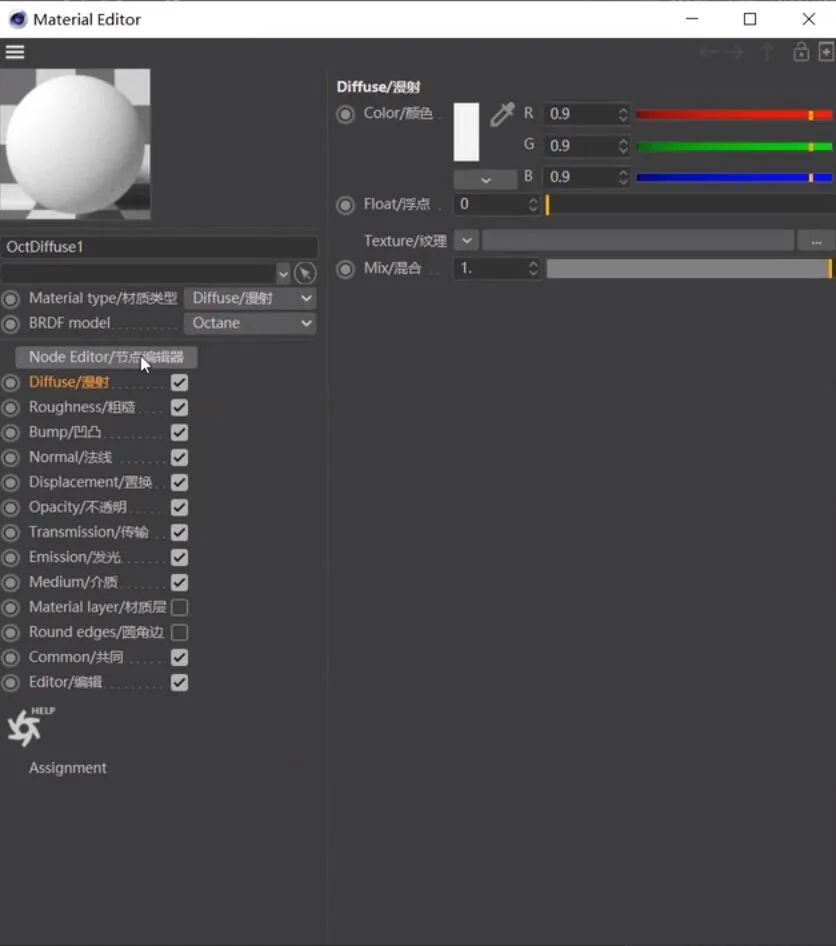
Task: Expand the Texture dropdown arrow
Action: tap(466, 241)
